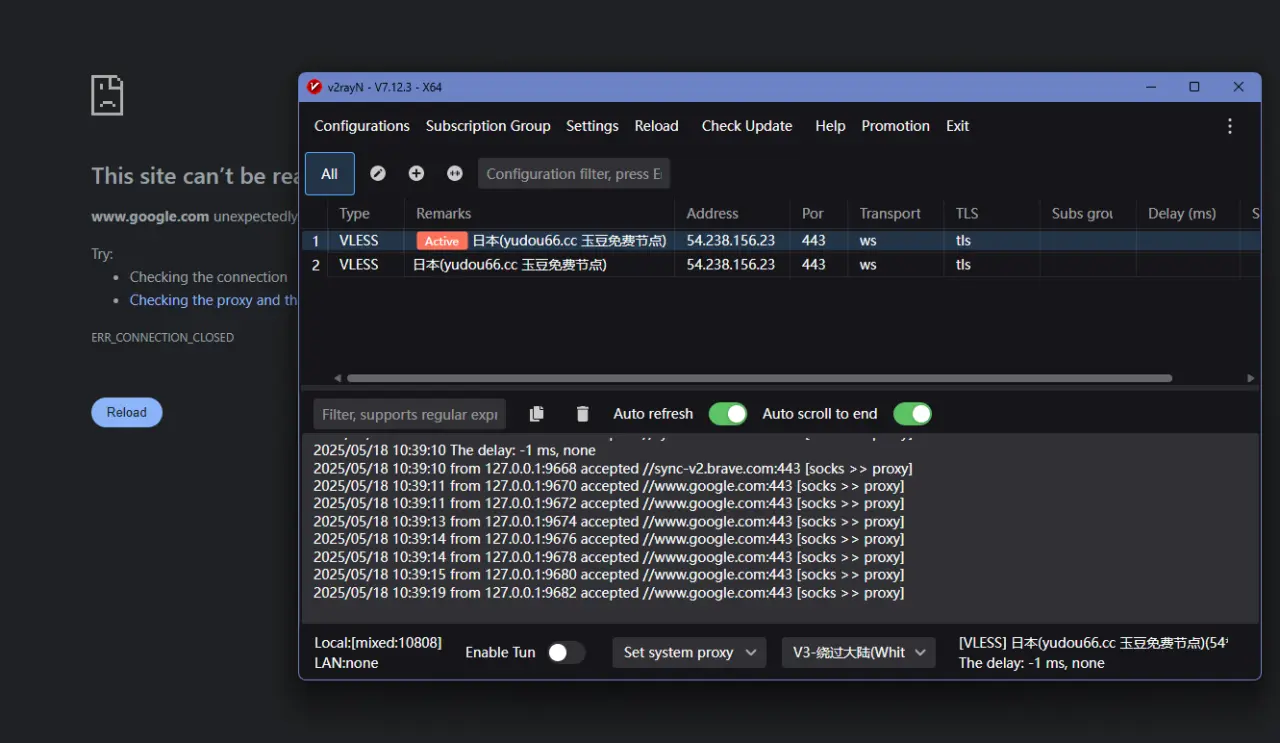Click The delay: -1 ms status bar text

click(1031, 663)
